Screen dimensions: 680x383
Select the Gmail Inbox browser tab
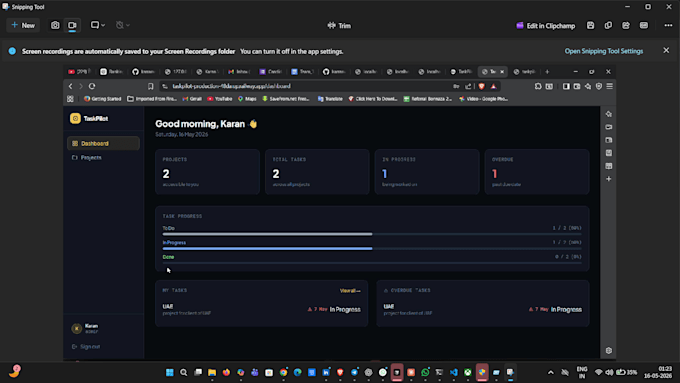239,72
